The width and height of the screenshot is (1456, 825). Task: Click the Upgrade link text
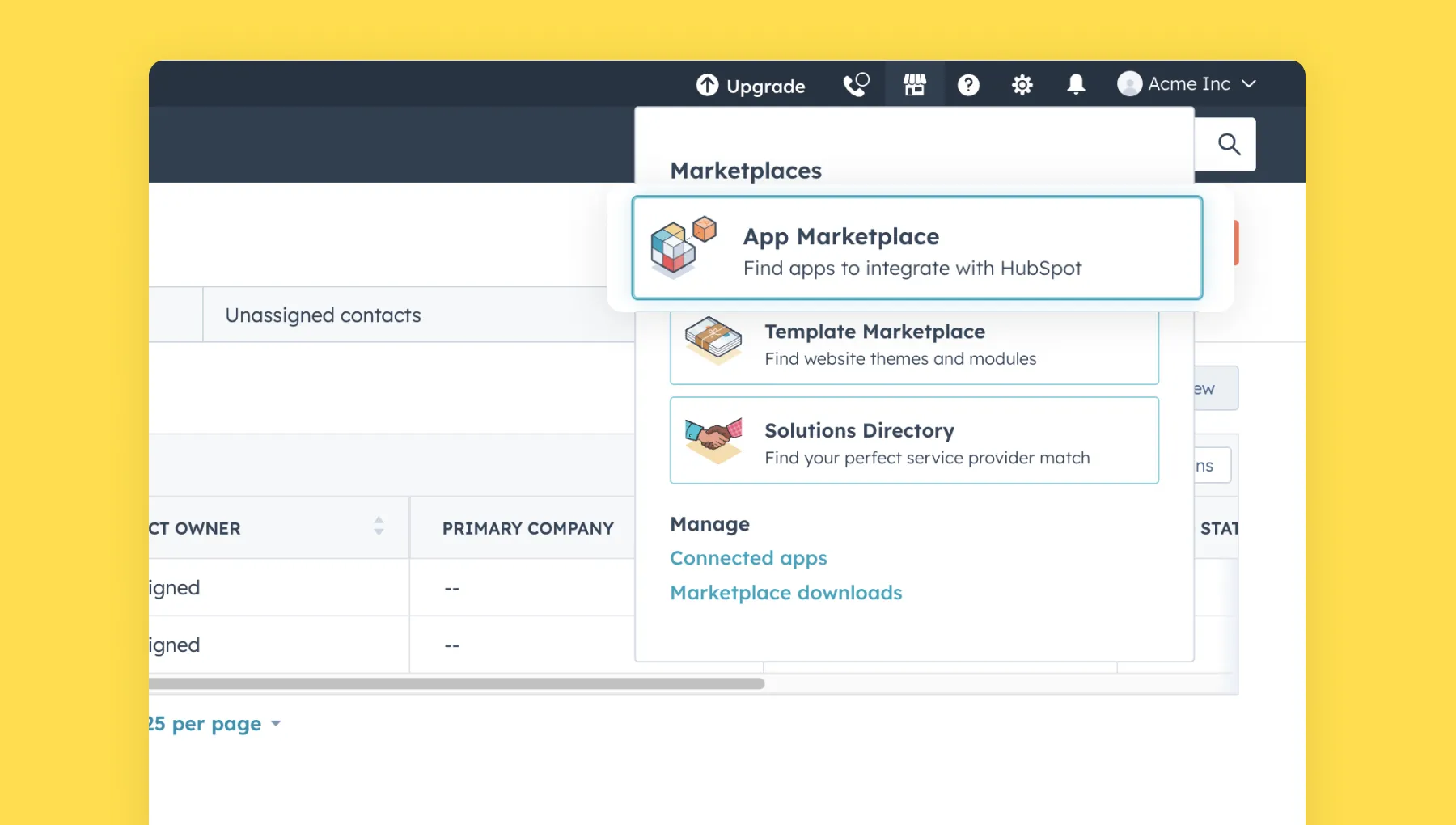765,86
